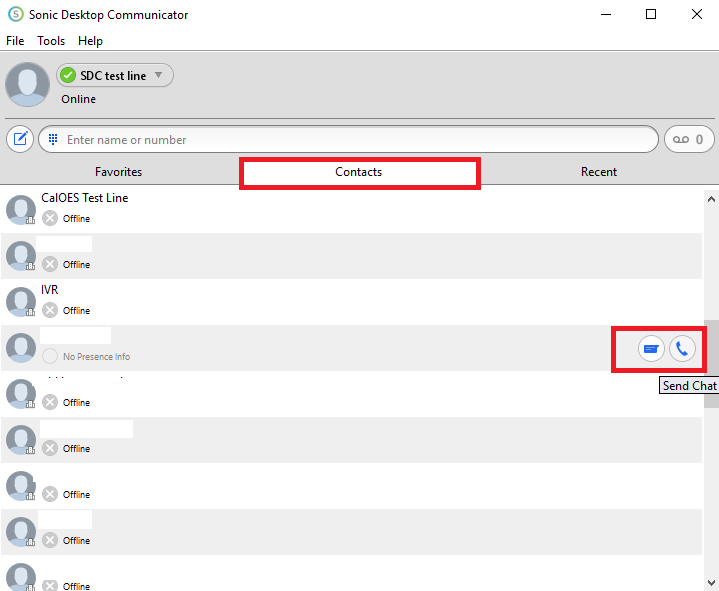Open the SDC test line status dropdown
The width and height of the screenshot is (719, 591).
115,75
